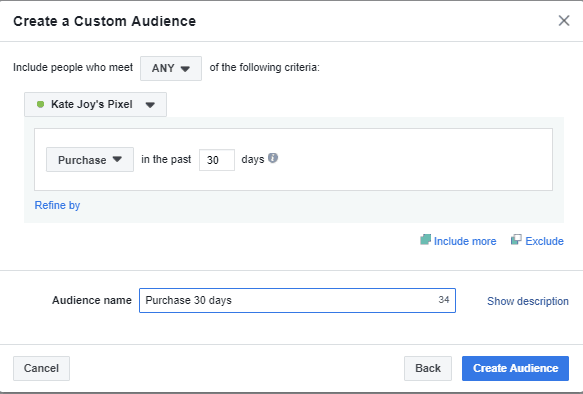Click the Audience name text field
Image resolution: width=583 pixels, height=394 pixels.
tap(297, 300)
